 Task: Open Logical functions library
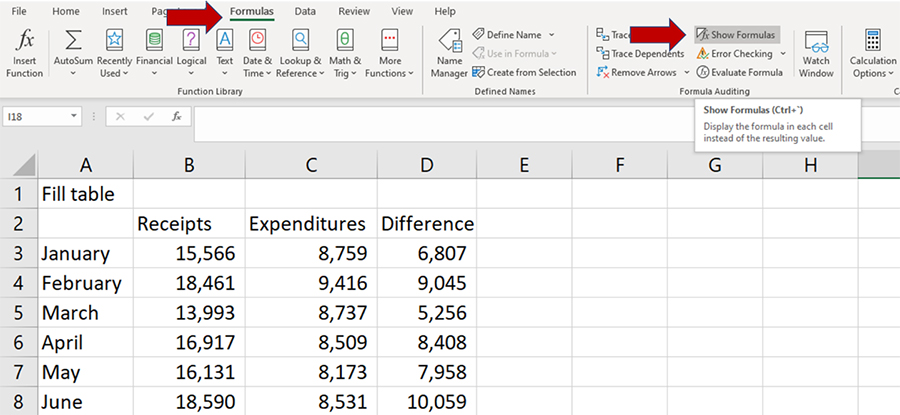(191, 53)
